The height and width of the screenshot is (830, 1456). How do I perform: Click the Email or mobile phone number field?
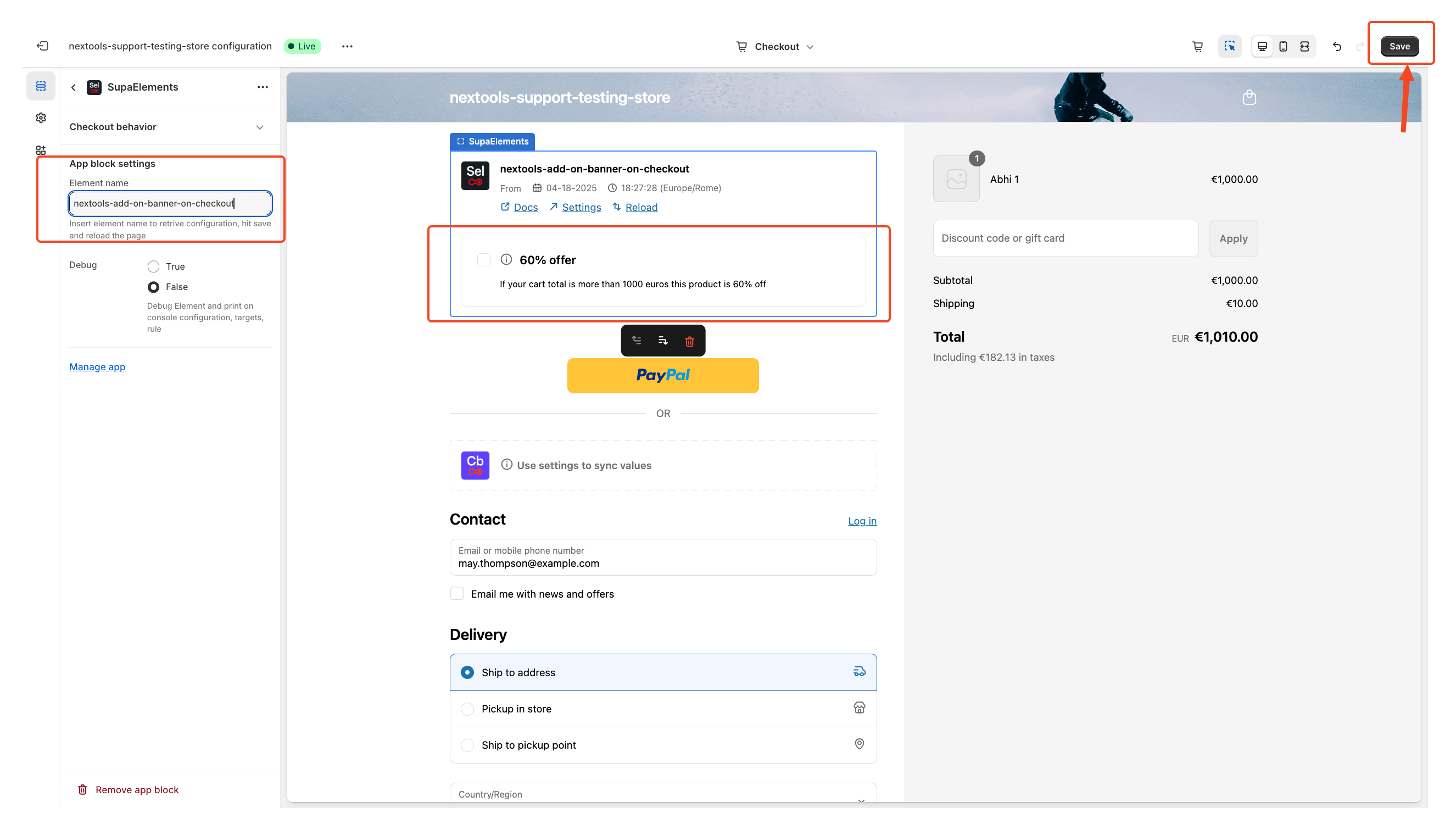pyautogui.click(x=663, y=557)
